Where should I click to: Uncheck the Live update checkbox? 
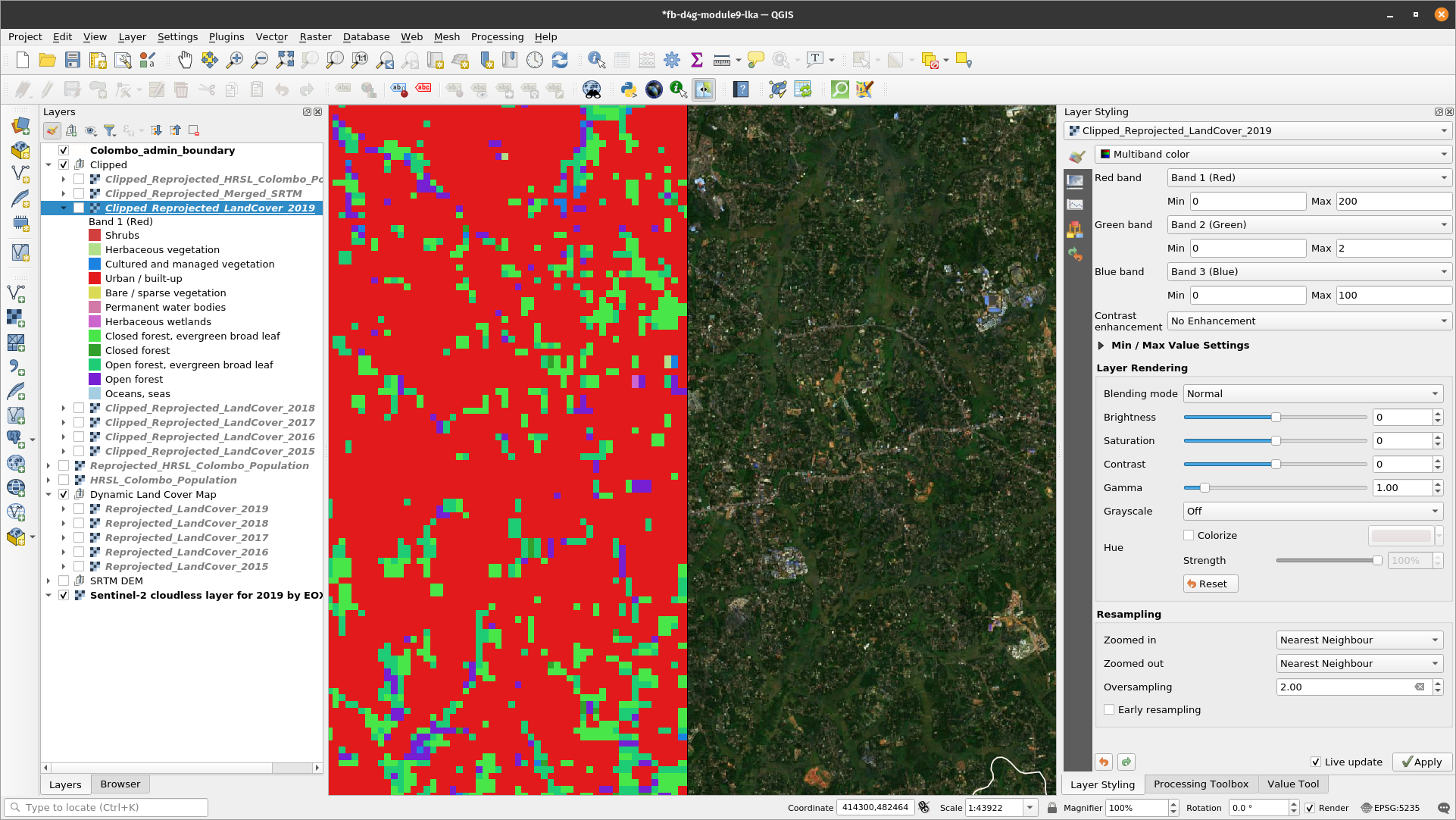[x=1315, y=762]
